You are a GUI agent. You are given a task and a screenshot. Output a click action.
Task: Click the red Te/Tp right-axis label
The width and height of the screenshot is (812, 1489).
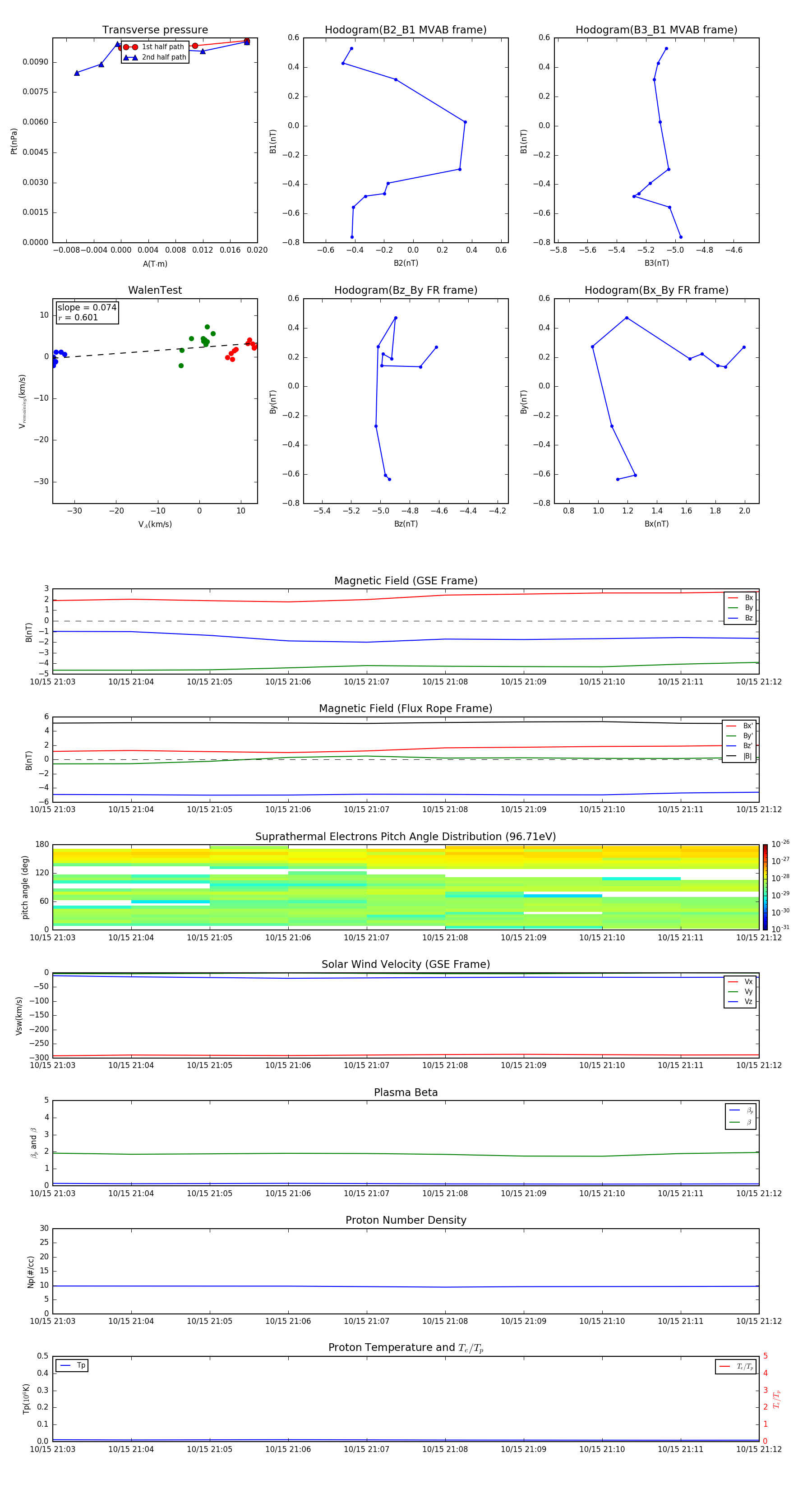[776, 1399]
